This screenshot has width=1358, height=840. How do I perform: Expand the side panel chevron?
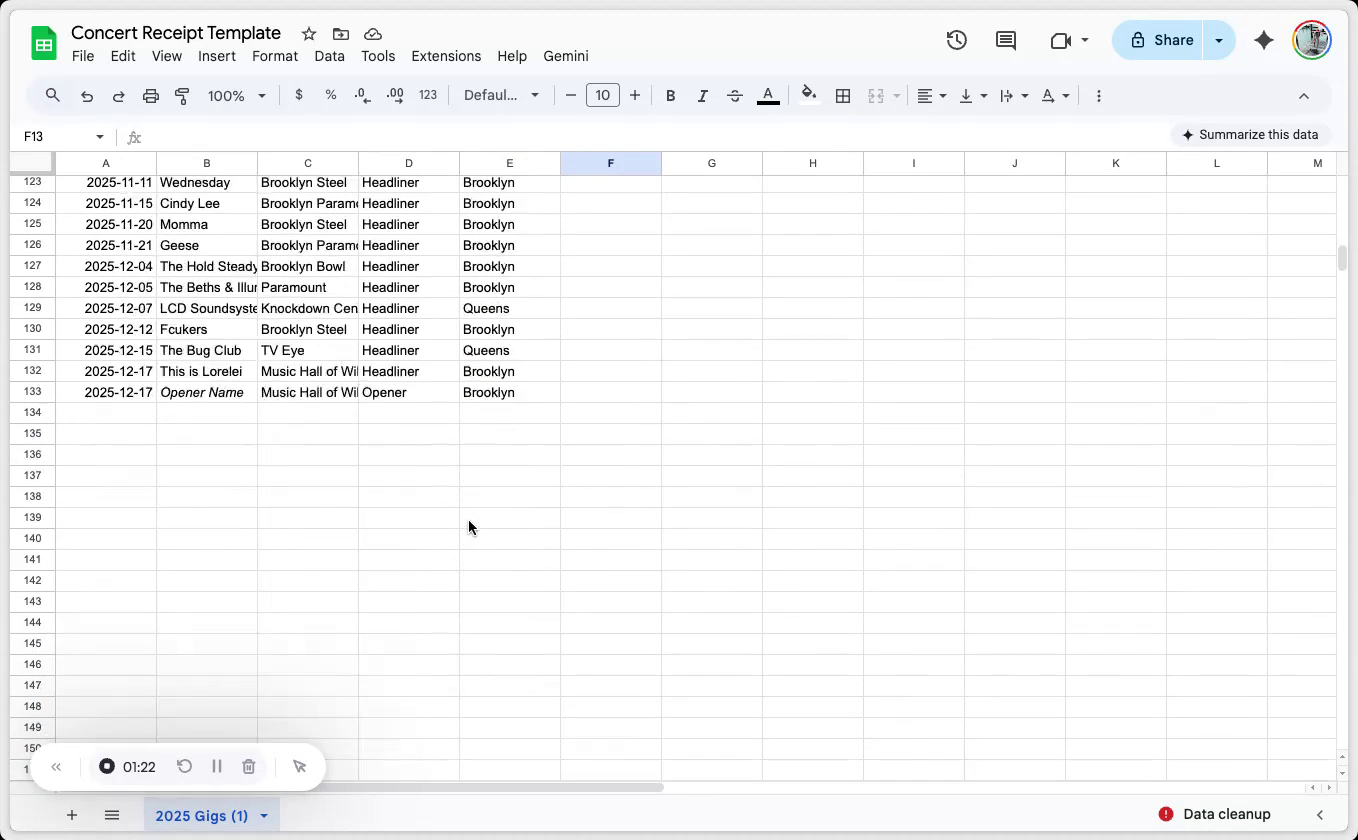(x=1320, y=815)
